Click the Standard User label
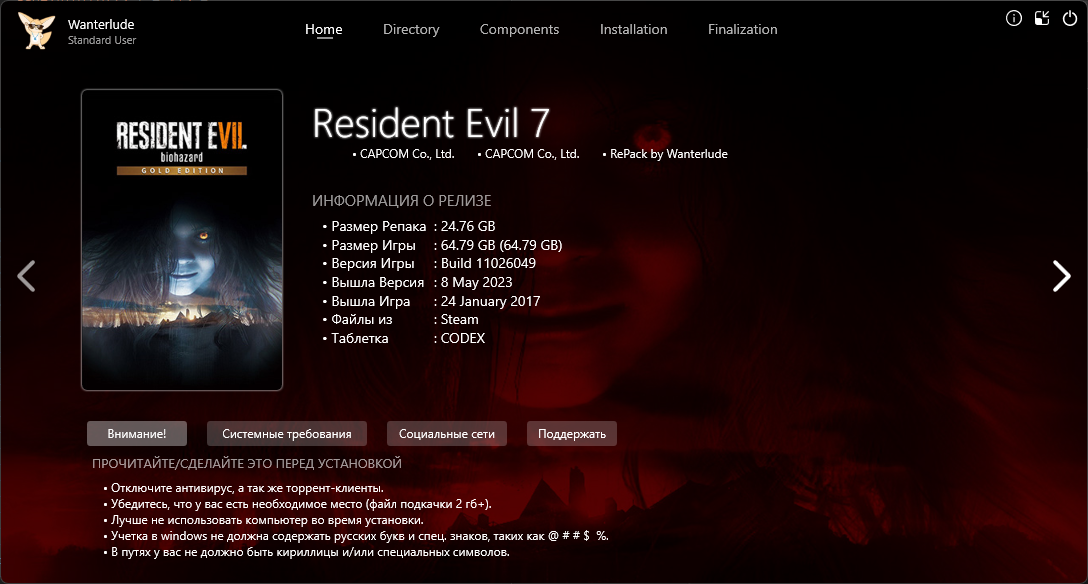The height and width of the screenshot is (584, 1088). pos(102,41)
